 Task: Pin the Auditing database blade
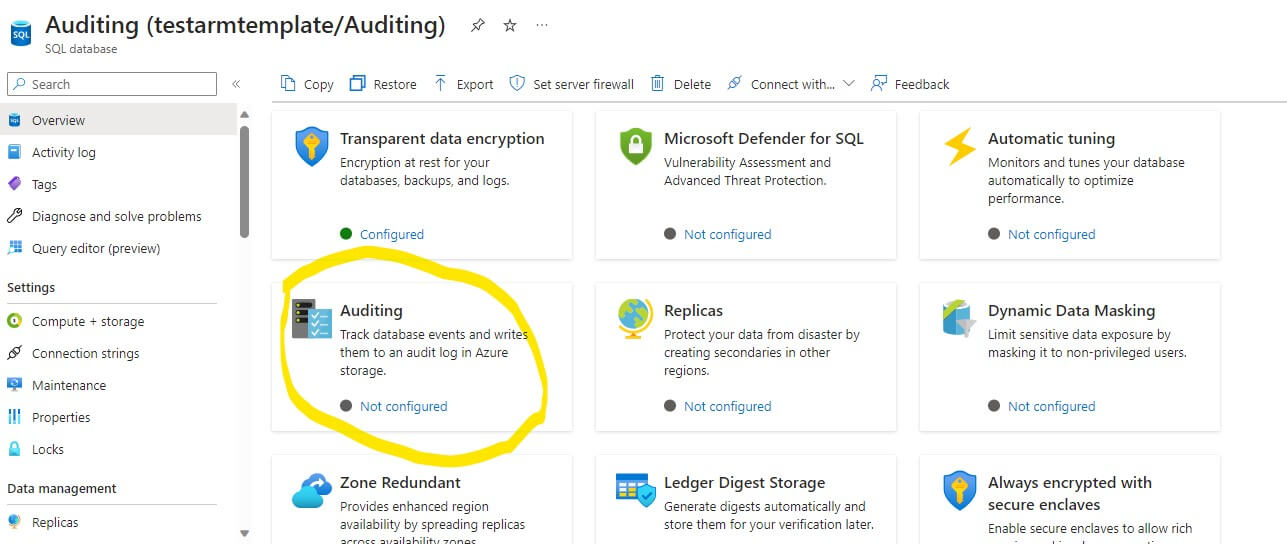pos(478,26)
